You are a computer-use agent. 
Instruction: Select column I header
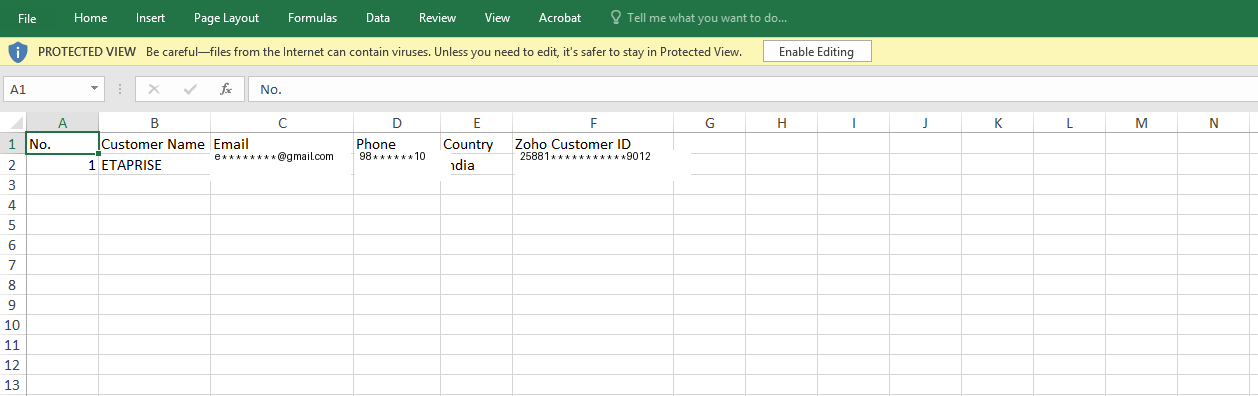coord(854,123)
